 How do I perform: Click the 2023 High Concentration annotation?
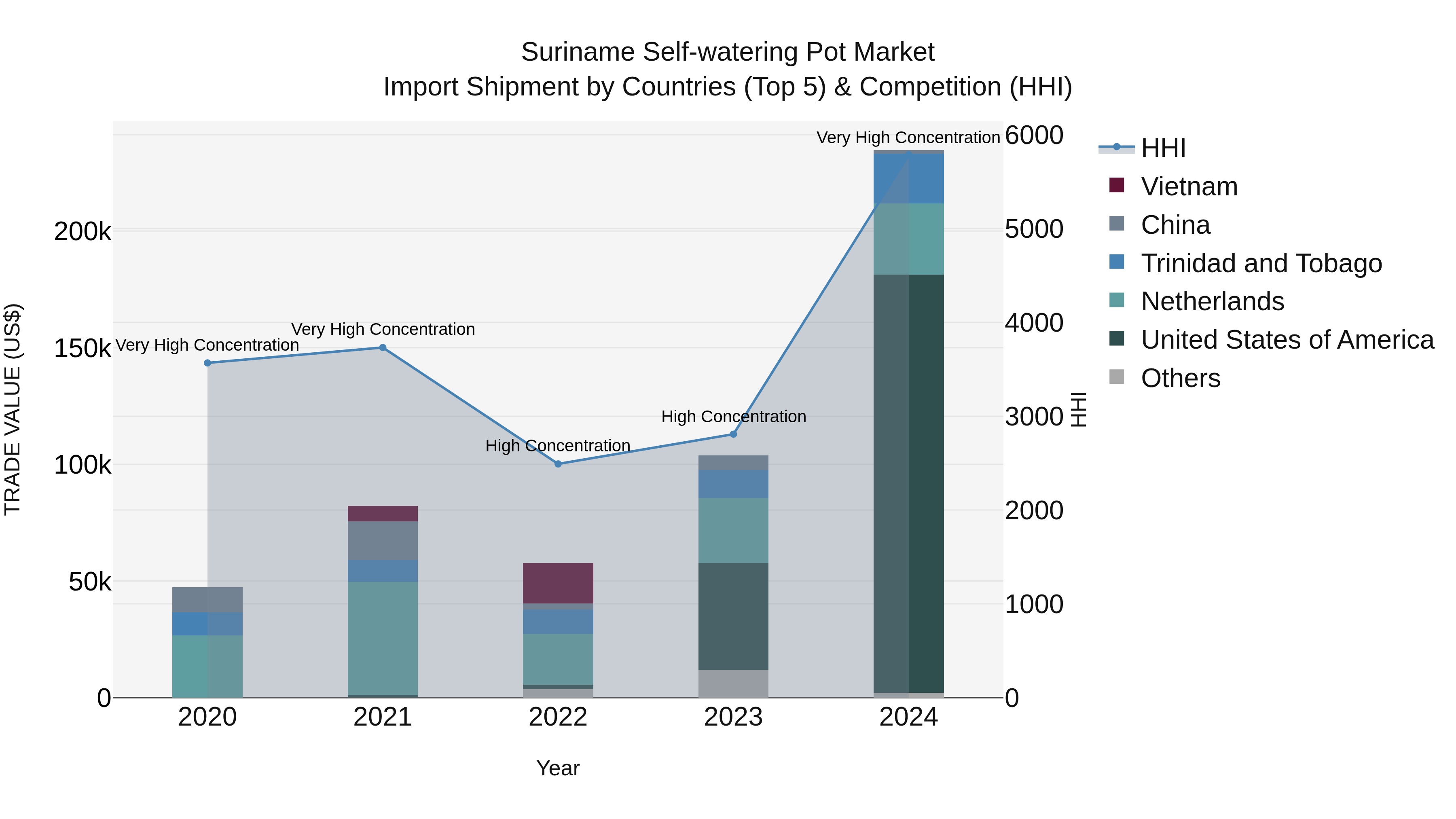(x=734, y=417)
